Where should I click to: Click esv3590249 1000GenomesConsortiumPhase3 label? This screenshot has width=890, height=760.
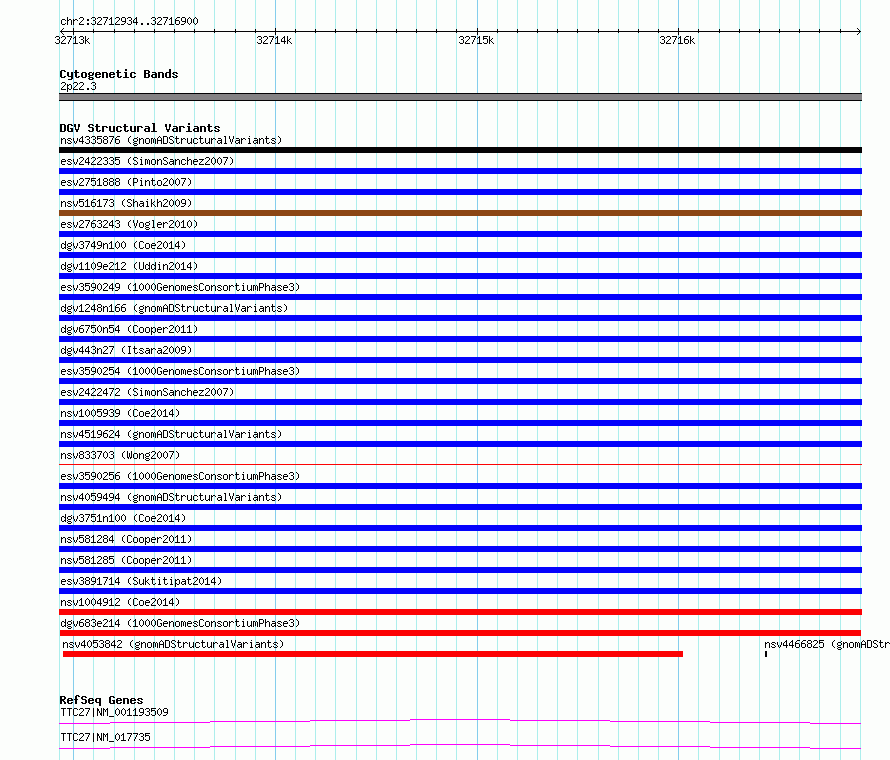[x=180, y=287]
